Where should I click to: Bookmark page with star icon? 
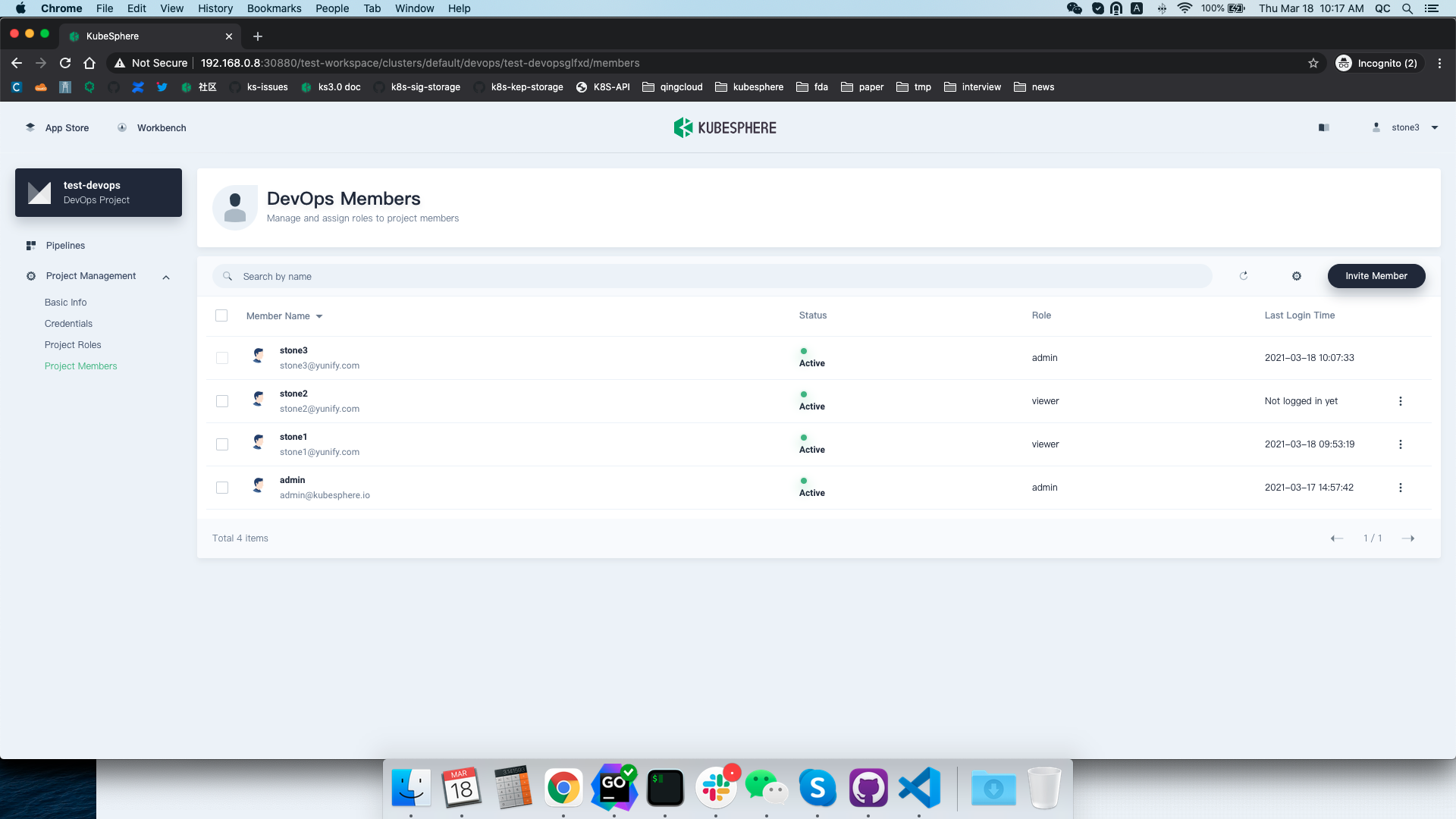(x=1313, y=63)
